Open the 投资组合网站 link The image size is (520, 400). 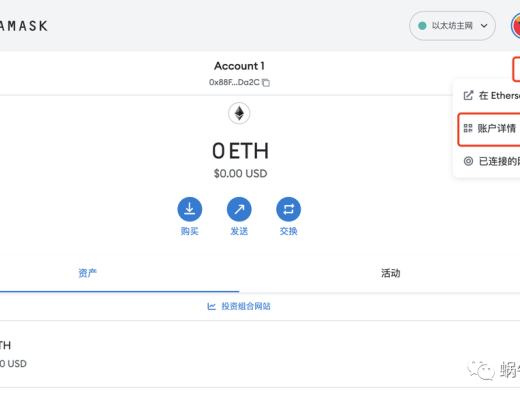pos(239,306)
